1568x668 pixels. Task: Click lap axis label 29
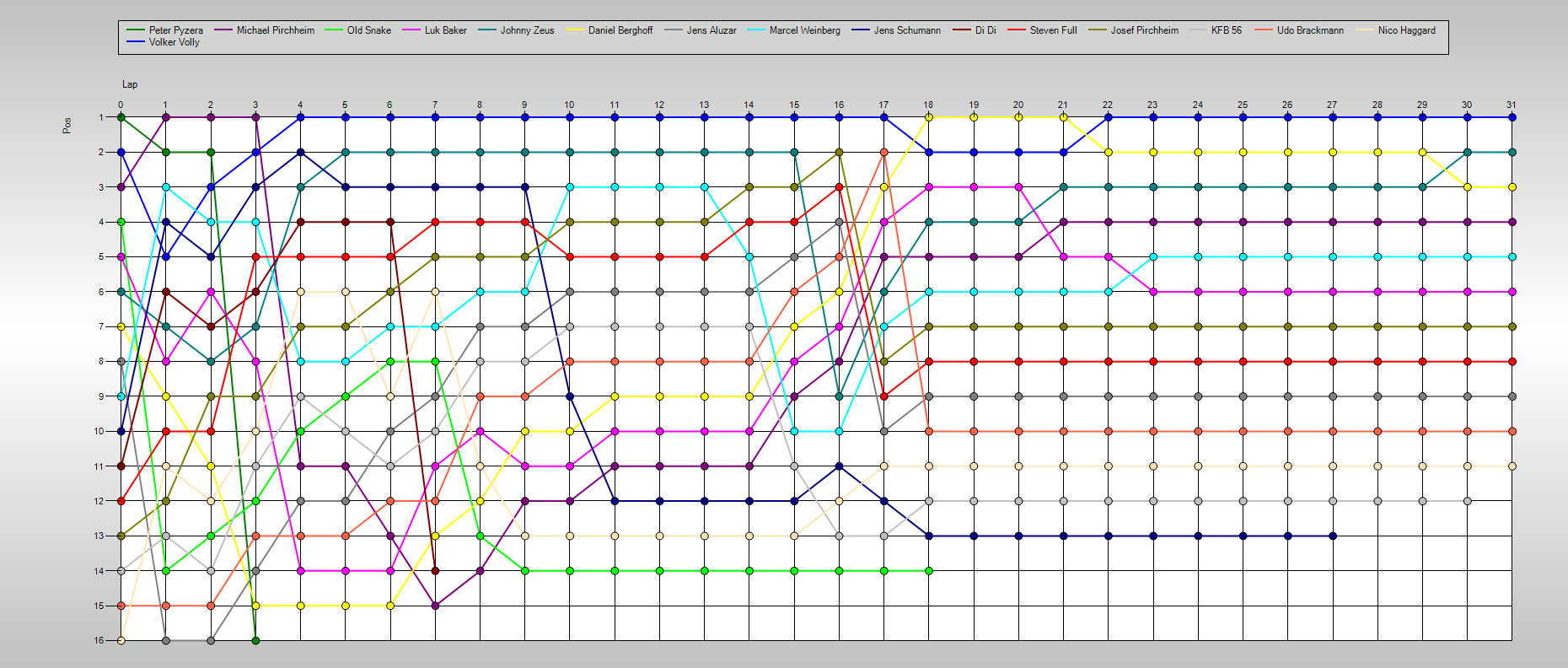coord(1422,105)
